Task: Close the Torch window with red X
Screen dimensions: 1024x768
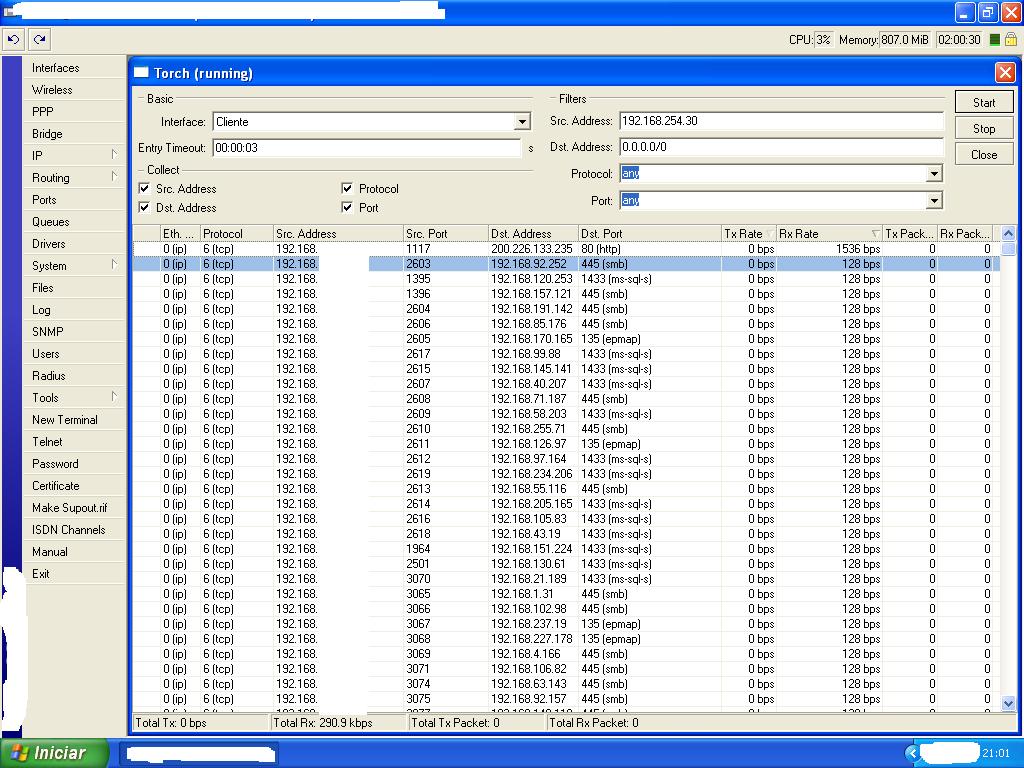Action: click(x=1004, y=72)
